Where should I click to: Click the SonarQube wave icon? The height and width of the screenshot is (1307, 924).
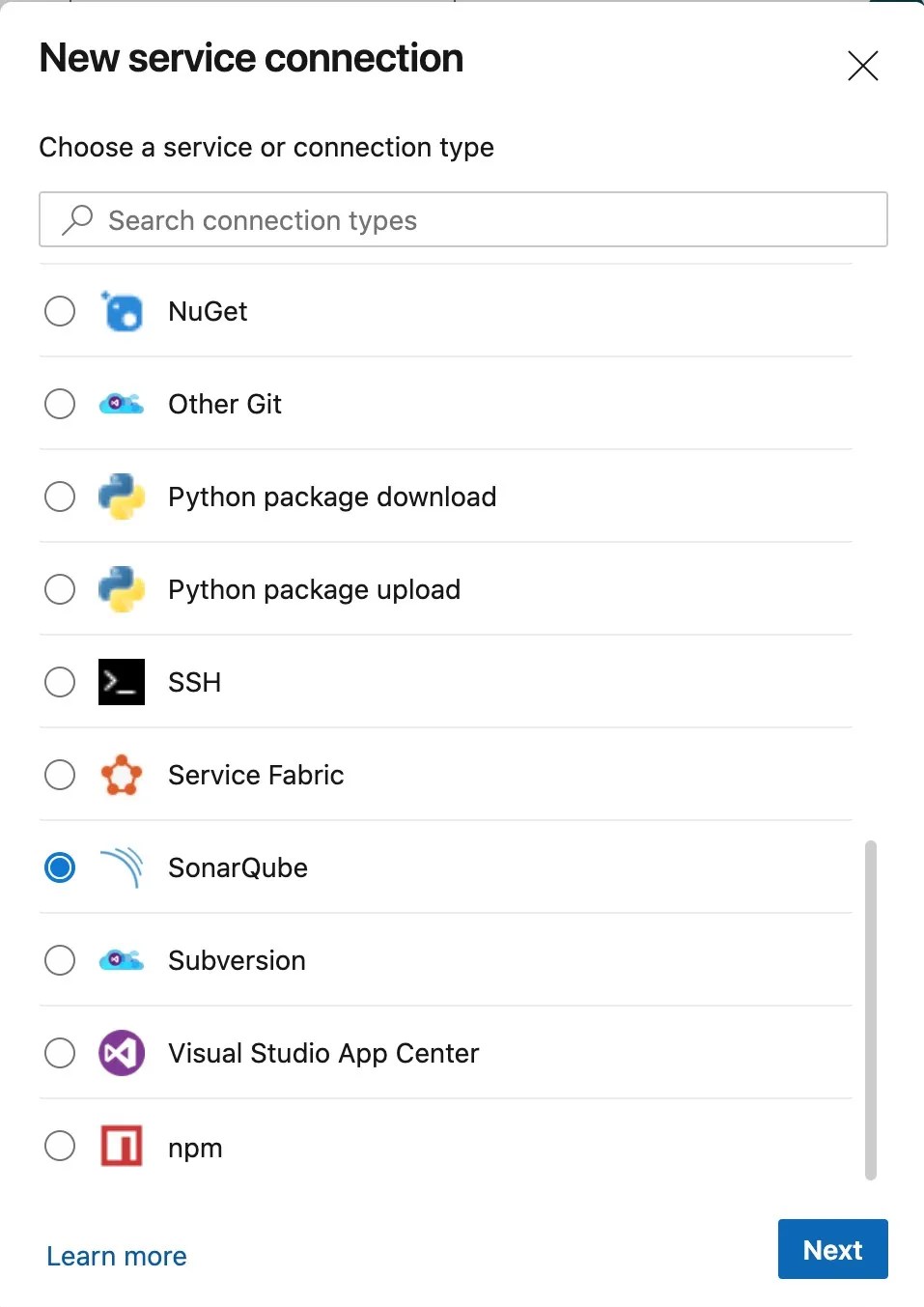coord(122,867)
